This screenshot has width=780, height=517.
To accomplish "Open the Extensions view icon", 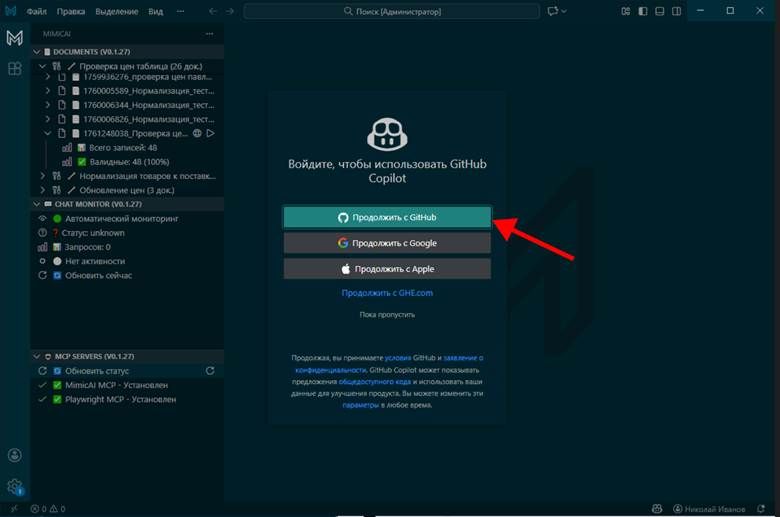I will [14, 68].
